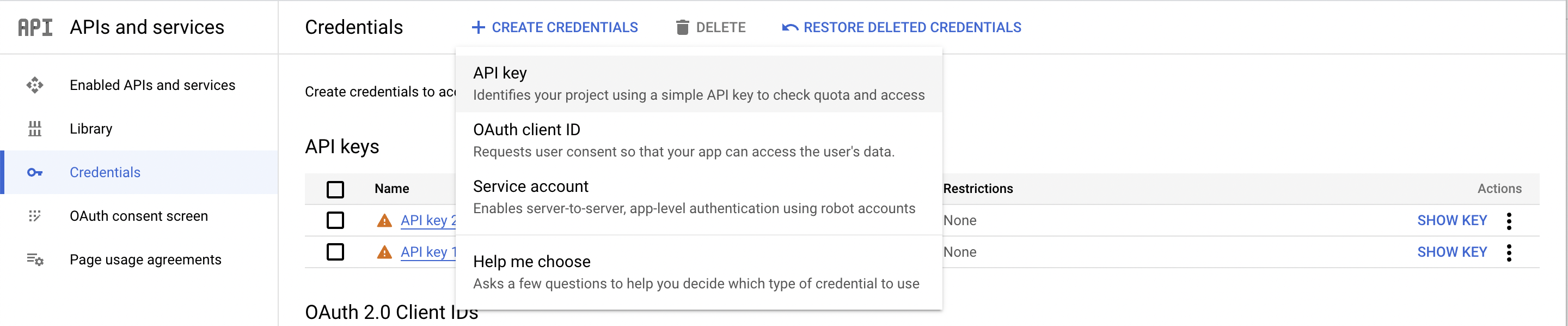Screen dimensions: 1568x326
Task: Choose OAuth client ID from the menu
Action: tap(527, 129)
